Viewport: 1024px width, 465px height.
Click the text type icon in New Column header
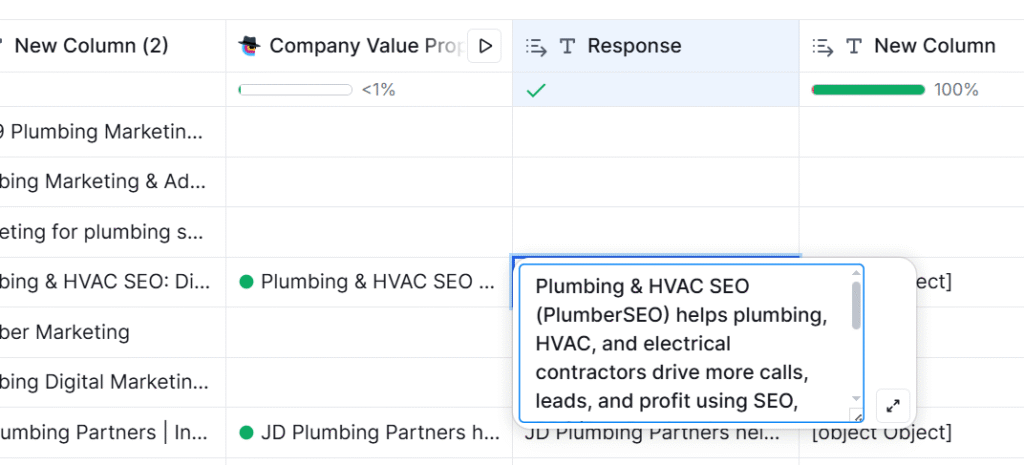click(x=854, y=46)
